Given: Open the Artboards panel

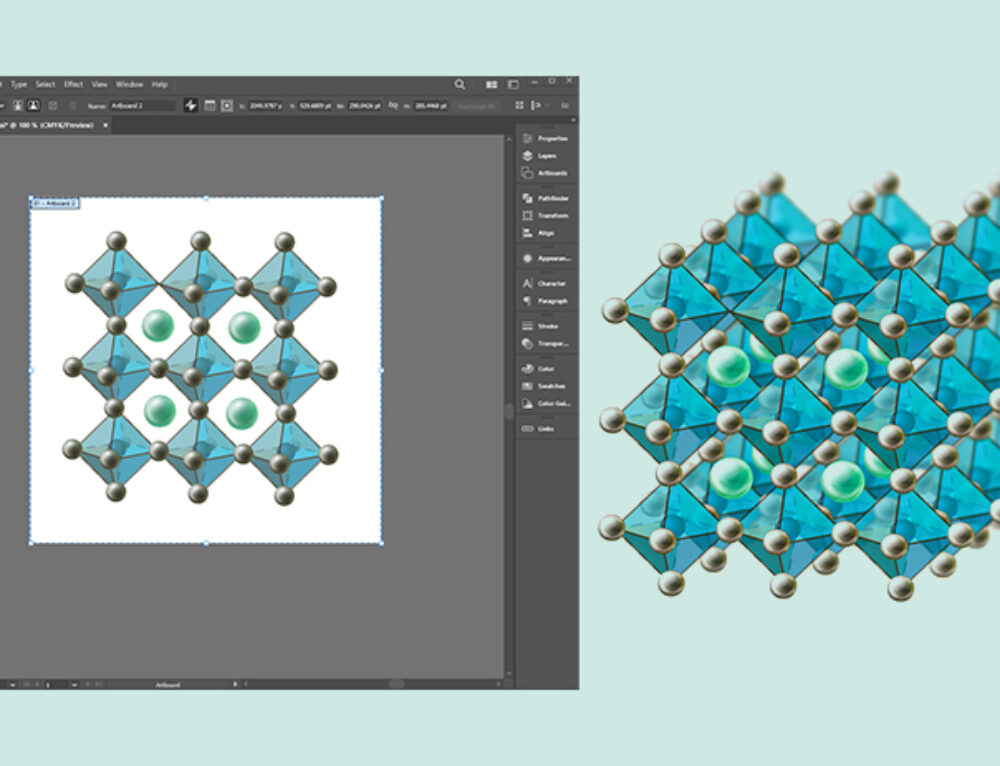Looking at the screenshot, I should click(x=550, y=170).
